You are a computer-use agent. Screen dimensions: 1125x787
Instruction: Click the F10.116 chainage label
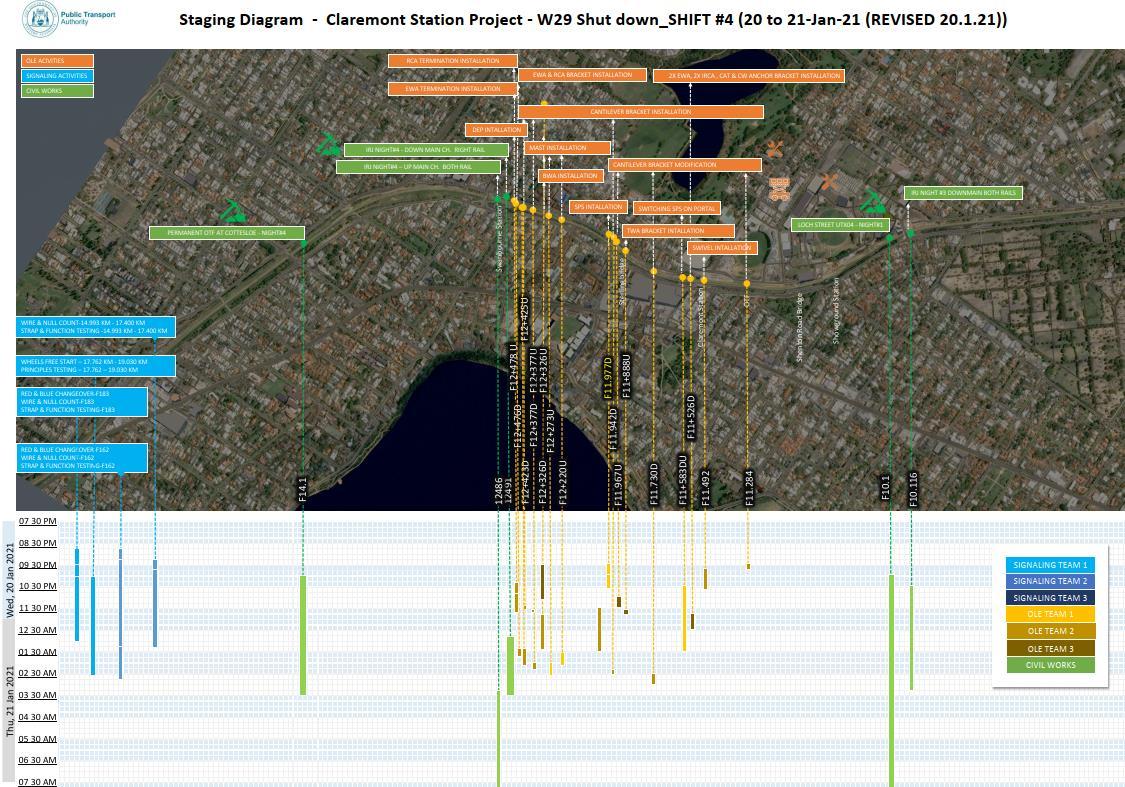pyautogui.click(x=913, y=489)
